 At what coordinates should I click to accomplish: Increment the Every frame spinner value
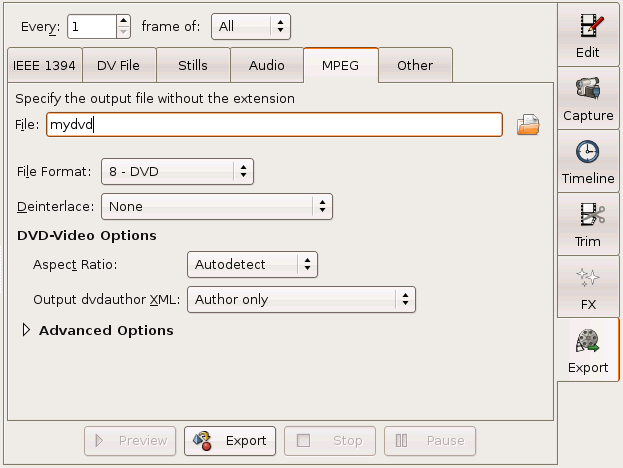(123, 19)
